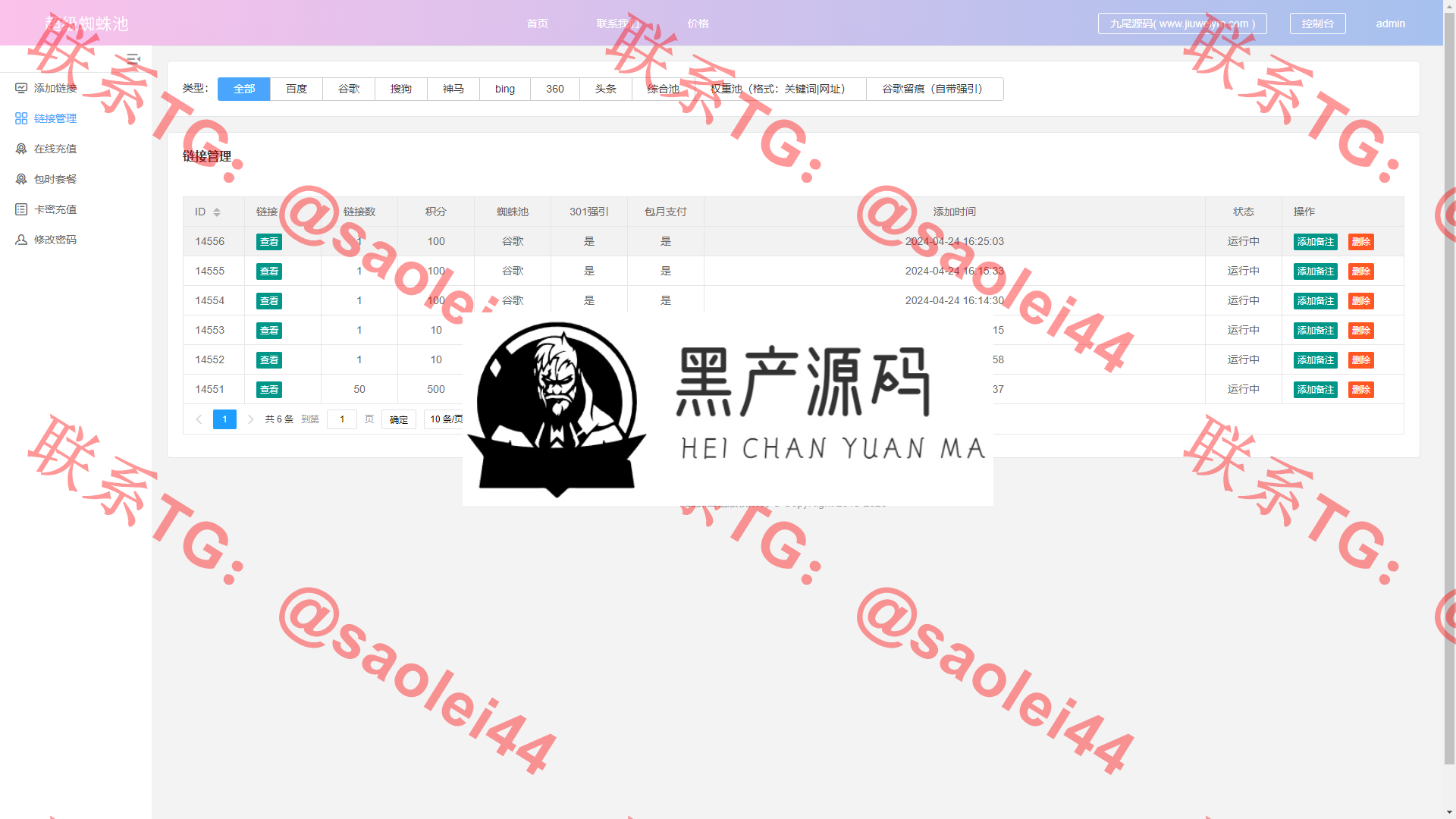Viewport: 1456px width, 819px height.
Task: Click 查看 for row 14551
Action: [269, 390]
